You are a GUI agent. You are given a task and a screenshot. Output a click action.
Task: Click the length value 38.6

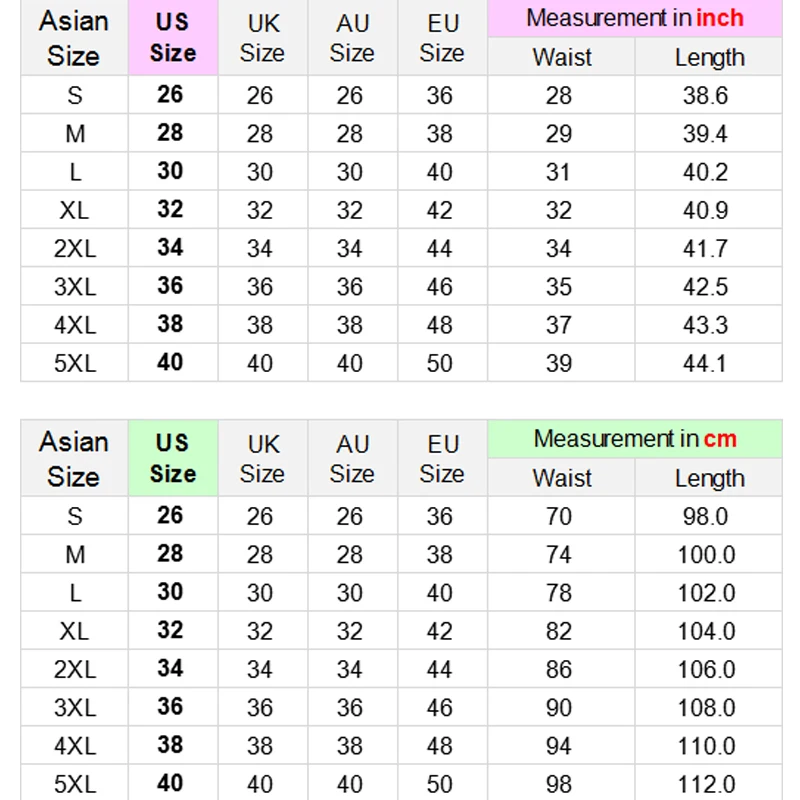point(708,95)
